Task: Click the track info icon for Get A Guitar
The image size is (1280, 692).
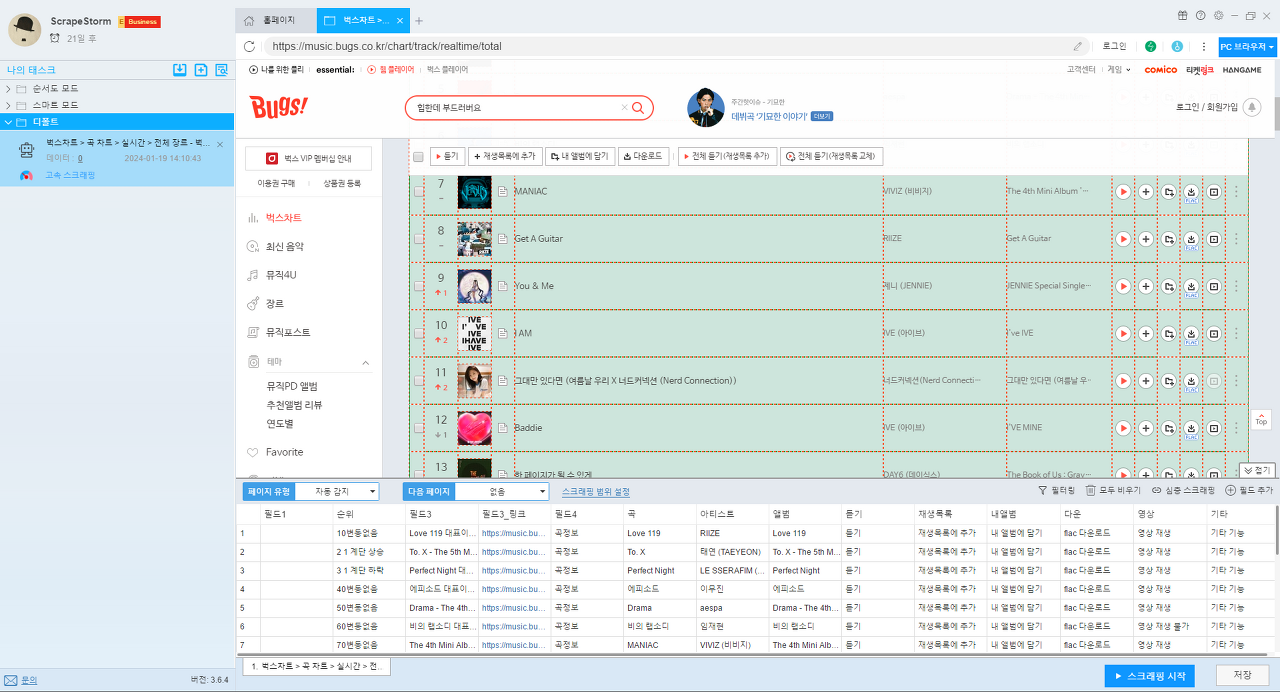Action: 503,239
